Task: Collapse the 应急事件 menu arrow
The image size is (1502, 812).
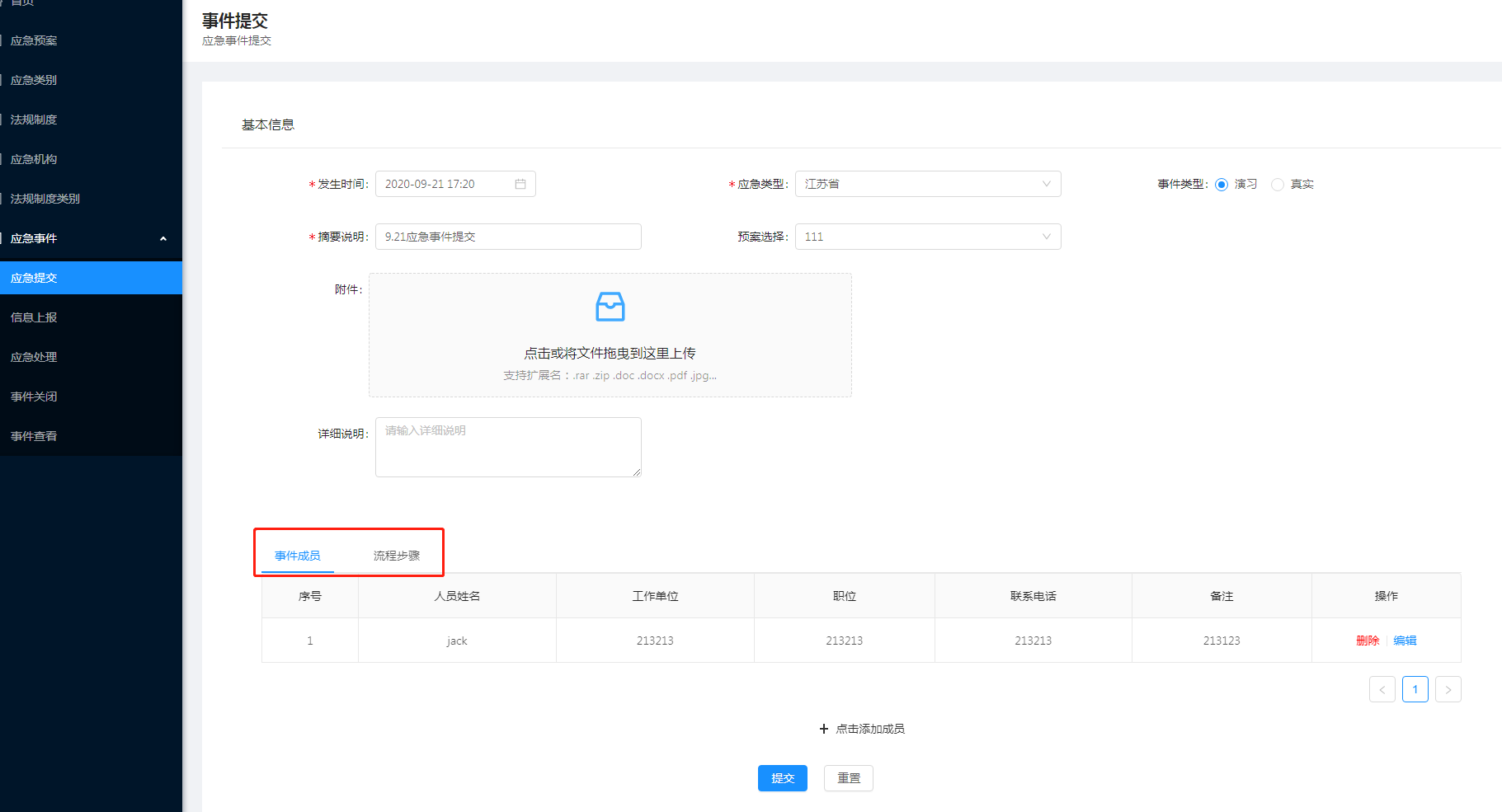Action: [163, 238]
